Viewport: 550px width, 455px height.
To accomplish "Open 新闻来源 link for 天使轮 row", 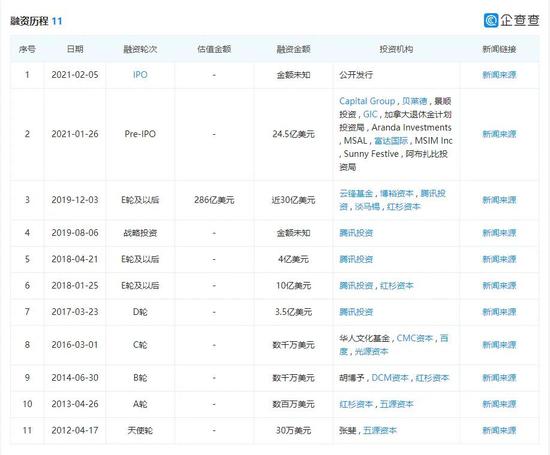I will pos(499,430).
